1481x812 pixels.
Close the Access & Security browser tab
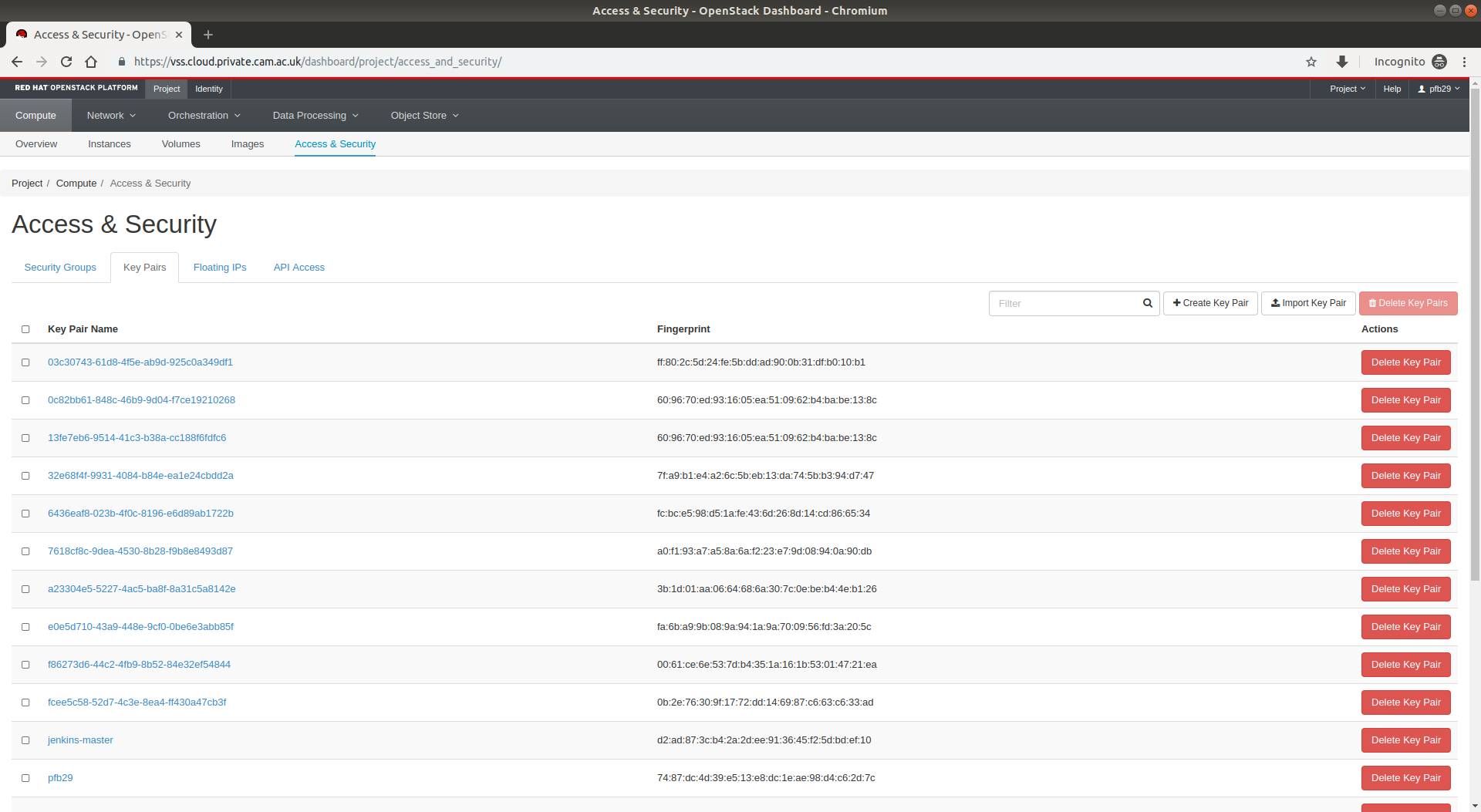pyautogui.click(x=179, y=35)
